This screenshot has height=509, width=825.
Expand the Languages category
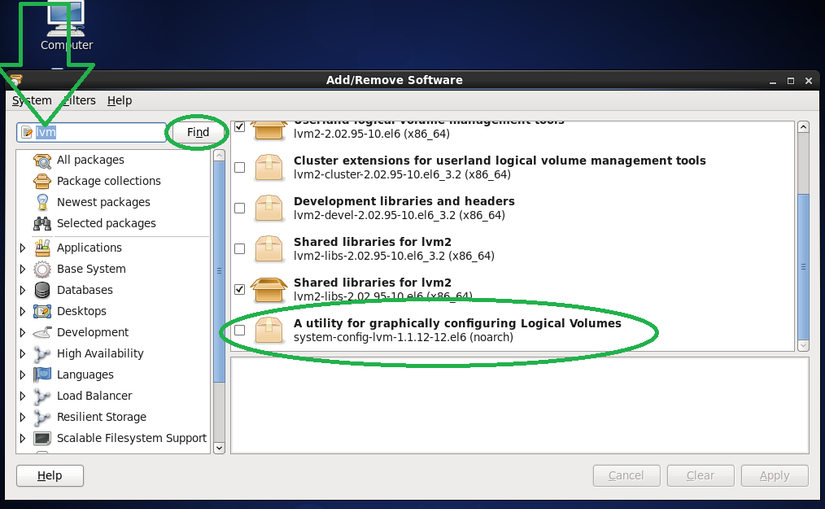pyautogui.click(x=23, y=375)
